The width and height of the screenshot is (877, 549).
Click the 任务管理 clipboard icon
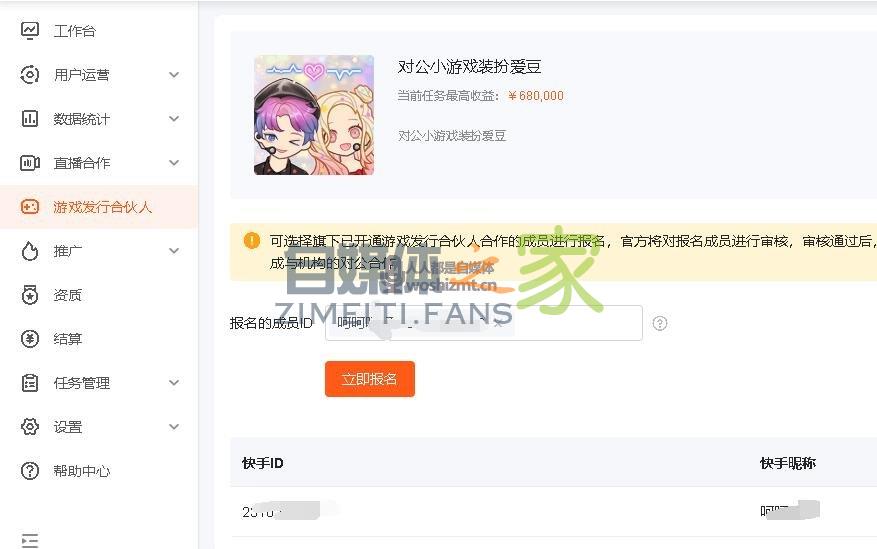pos(30,383)
